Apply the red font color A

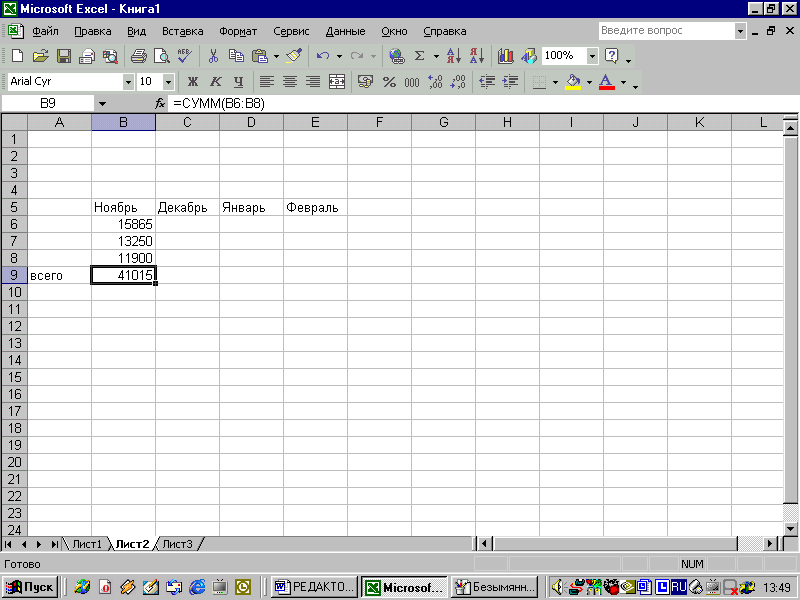(606, 82)
